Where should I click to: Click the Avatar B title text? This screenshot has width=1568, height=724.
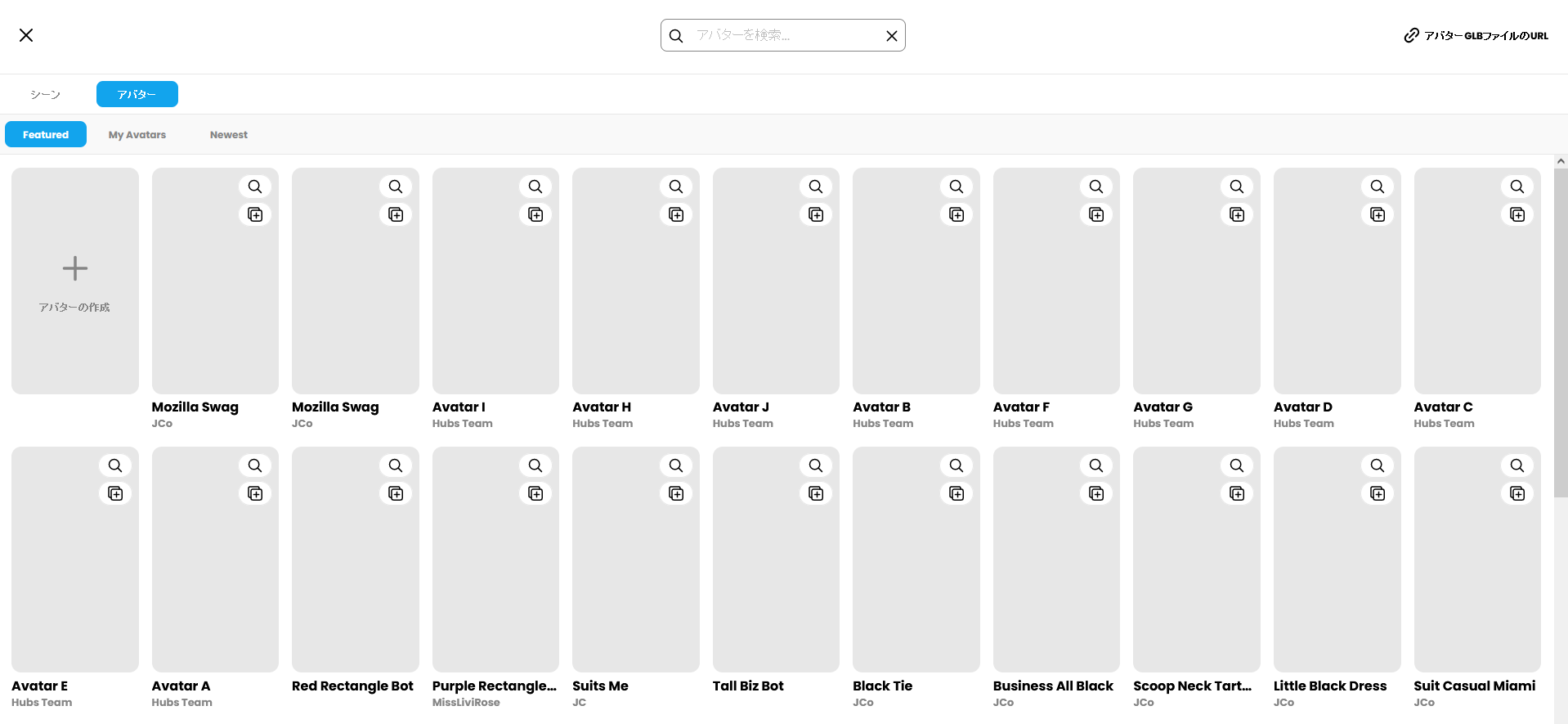881,407
